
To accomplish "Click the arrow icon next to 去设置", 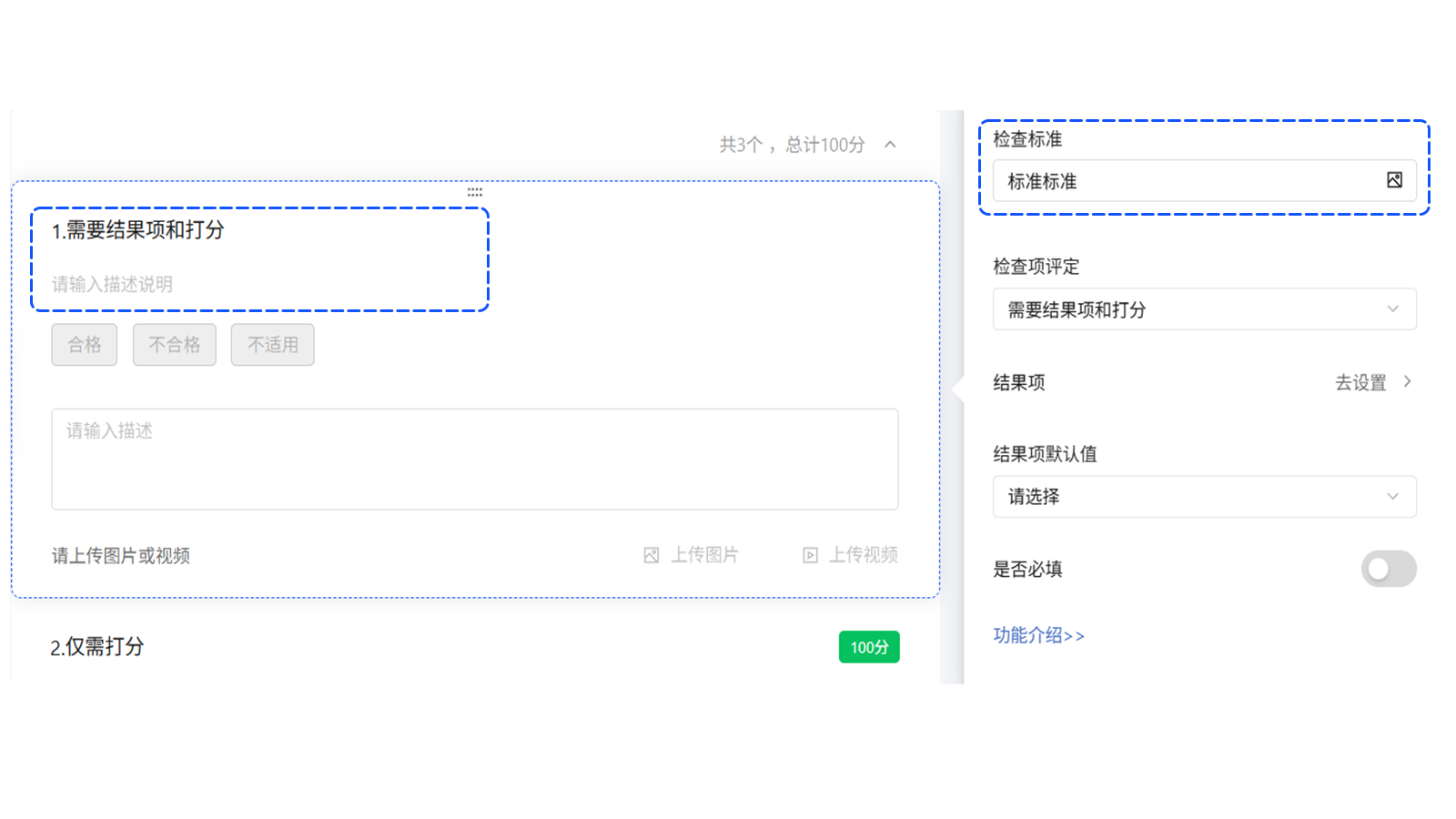I will pyautogui.click(x=1406, y=382).
